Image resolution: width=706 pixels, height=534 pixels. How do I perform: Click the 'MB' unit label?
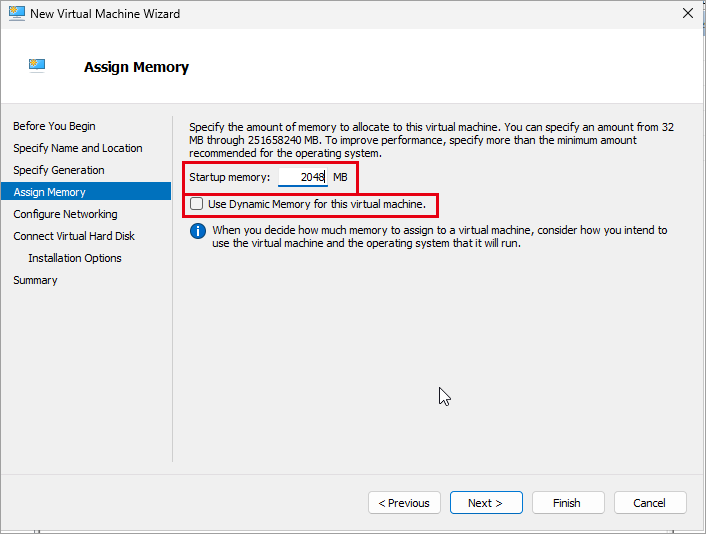coord(340,177)
